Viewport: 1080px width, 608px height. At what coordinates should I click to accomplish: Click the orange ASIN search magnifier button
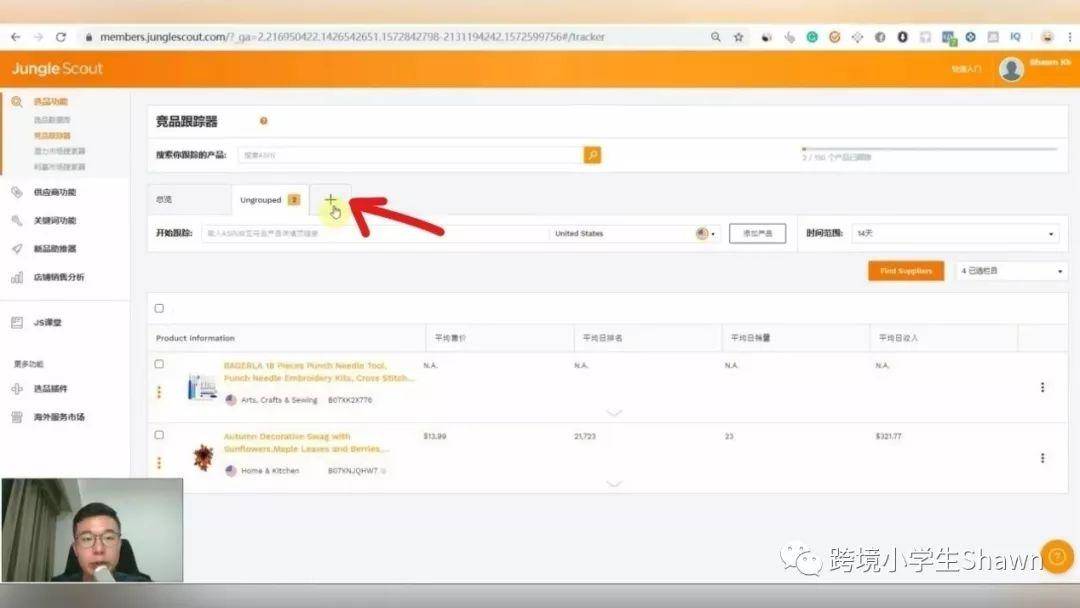[592, 155]
